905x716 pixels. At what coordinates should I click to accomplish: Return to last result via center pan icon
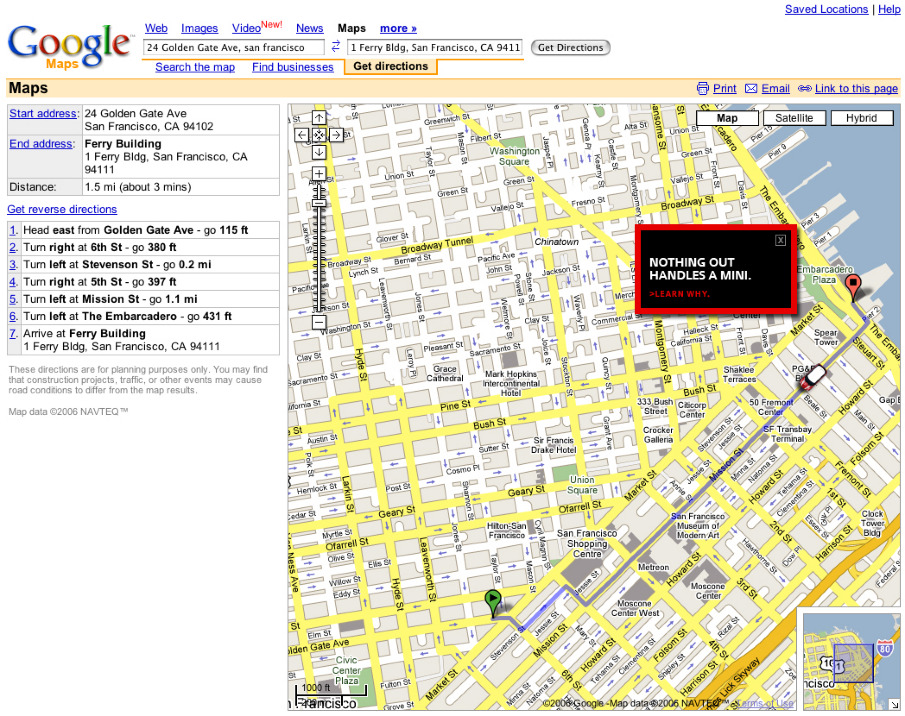click(319, 135)
